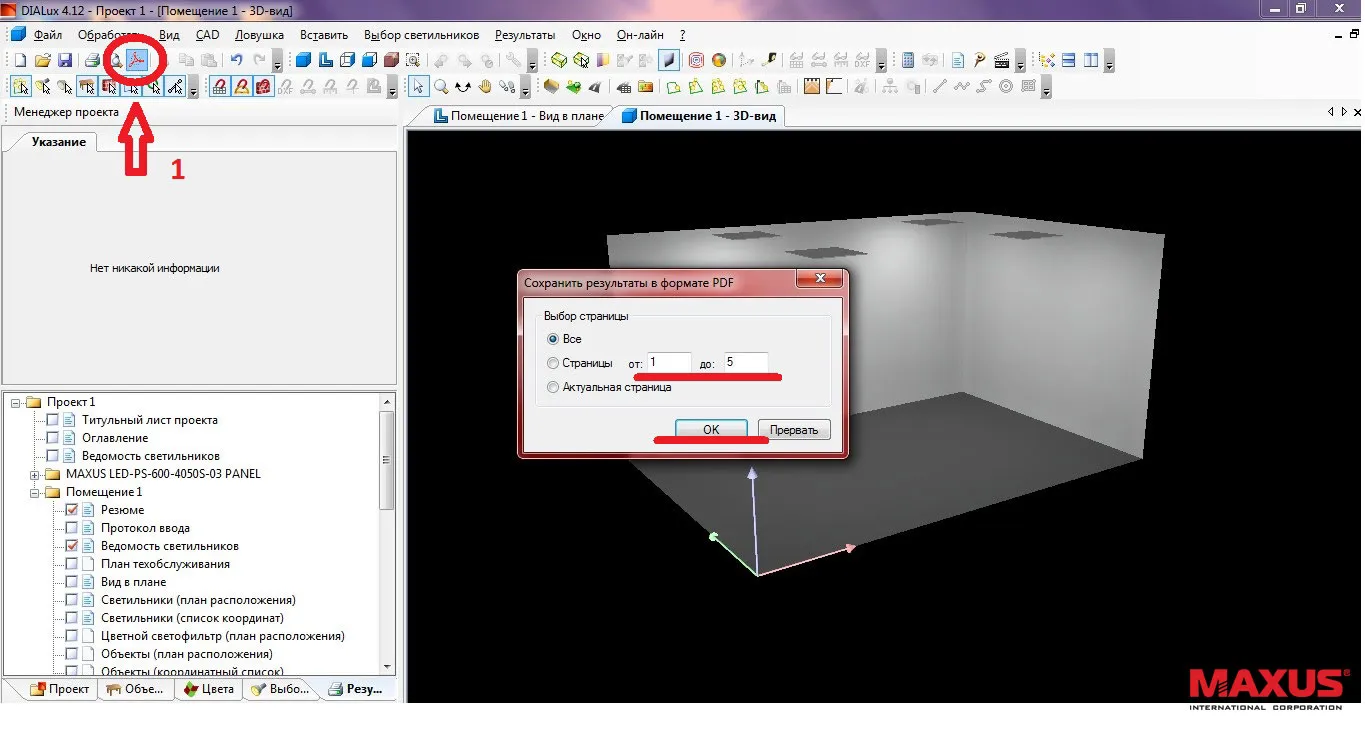The height and width of the screenshot is (730, 1365).
Task: Confirm PDF export with OK button
Action: [x=711, y=430]
